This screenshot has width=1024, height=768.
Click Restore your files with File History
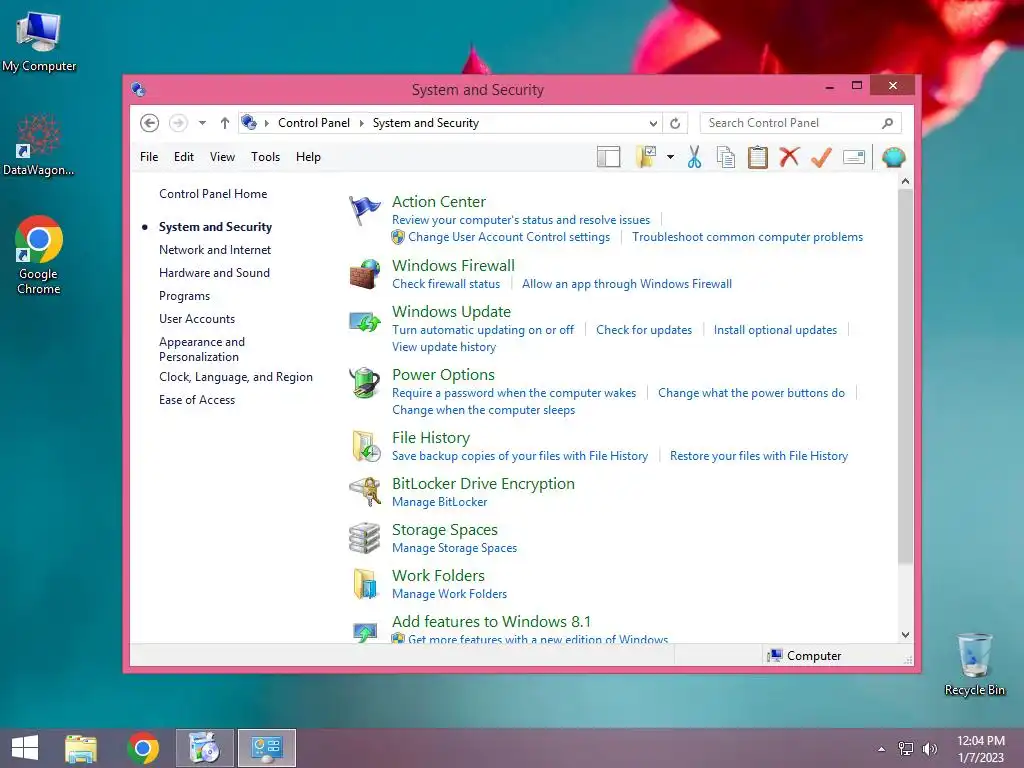pos(759,456)
